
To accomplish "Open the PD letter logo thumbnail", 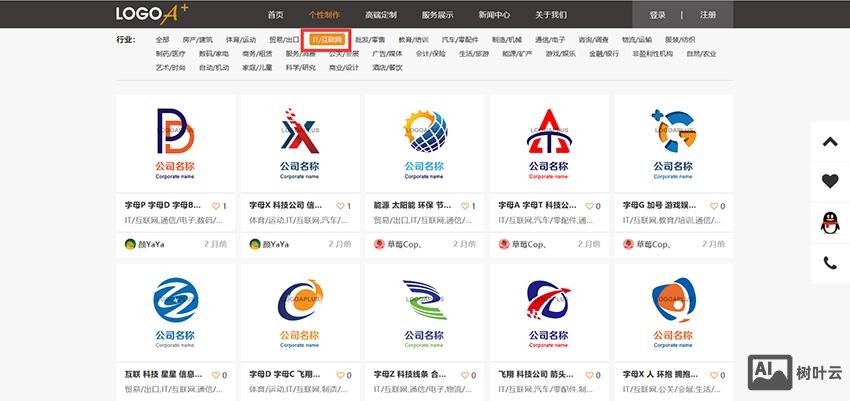I will [x=176, y=143].
